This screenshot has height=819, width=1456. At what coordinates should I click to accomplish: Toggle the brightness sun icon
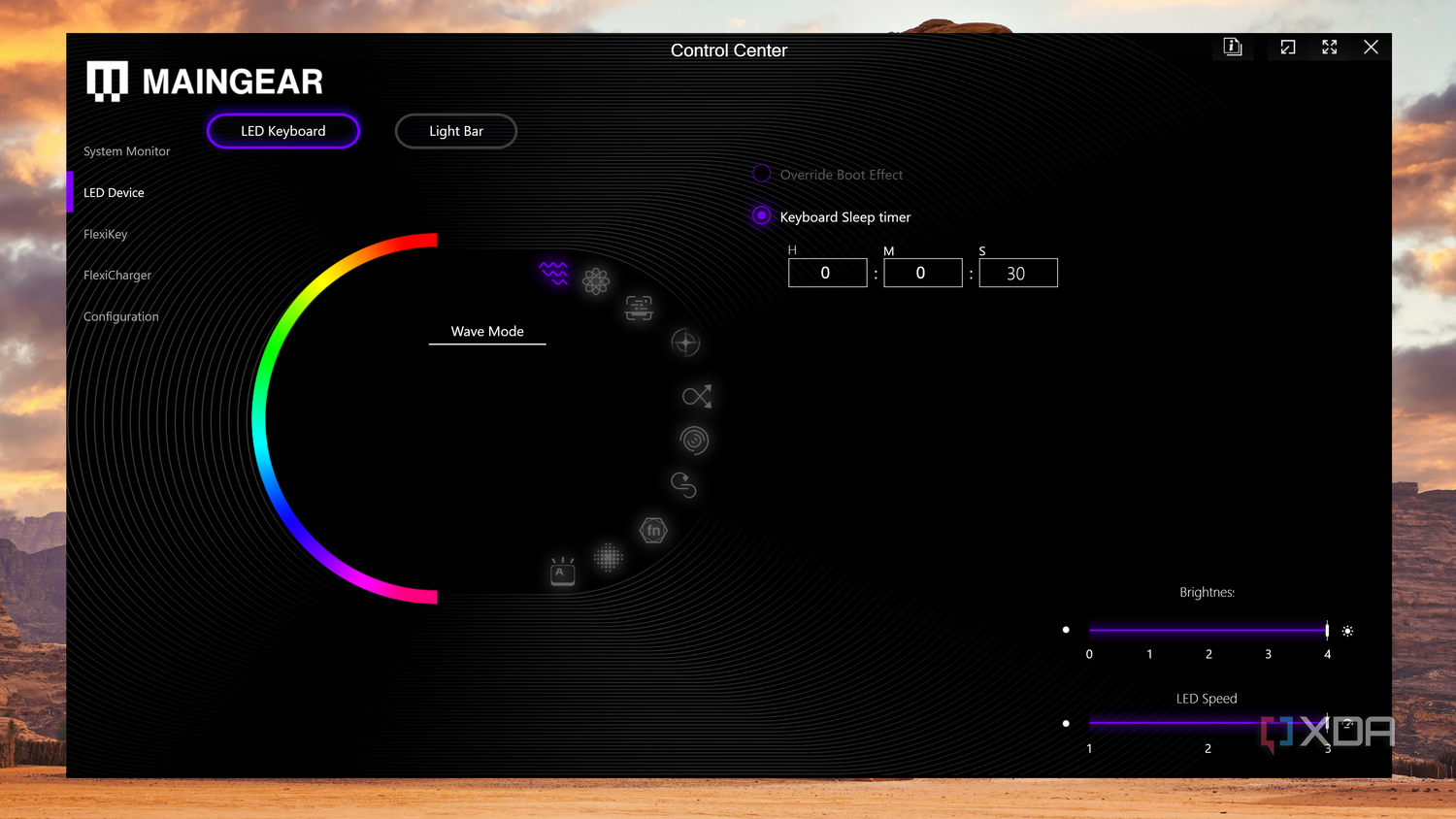click(x=1347, y=631)
